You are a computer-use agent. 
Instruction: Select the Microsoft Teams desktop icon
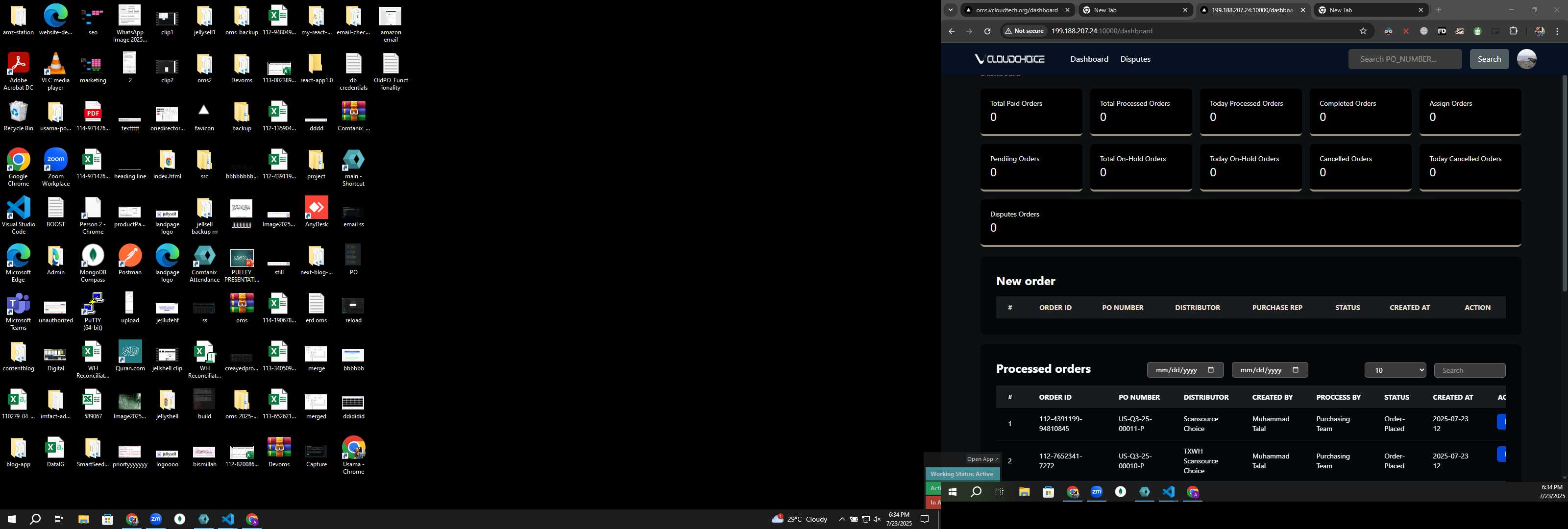(18, 312)
